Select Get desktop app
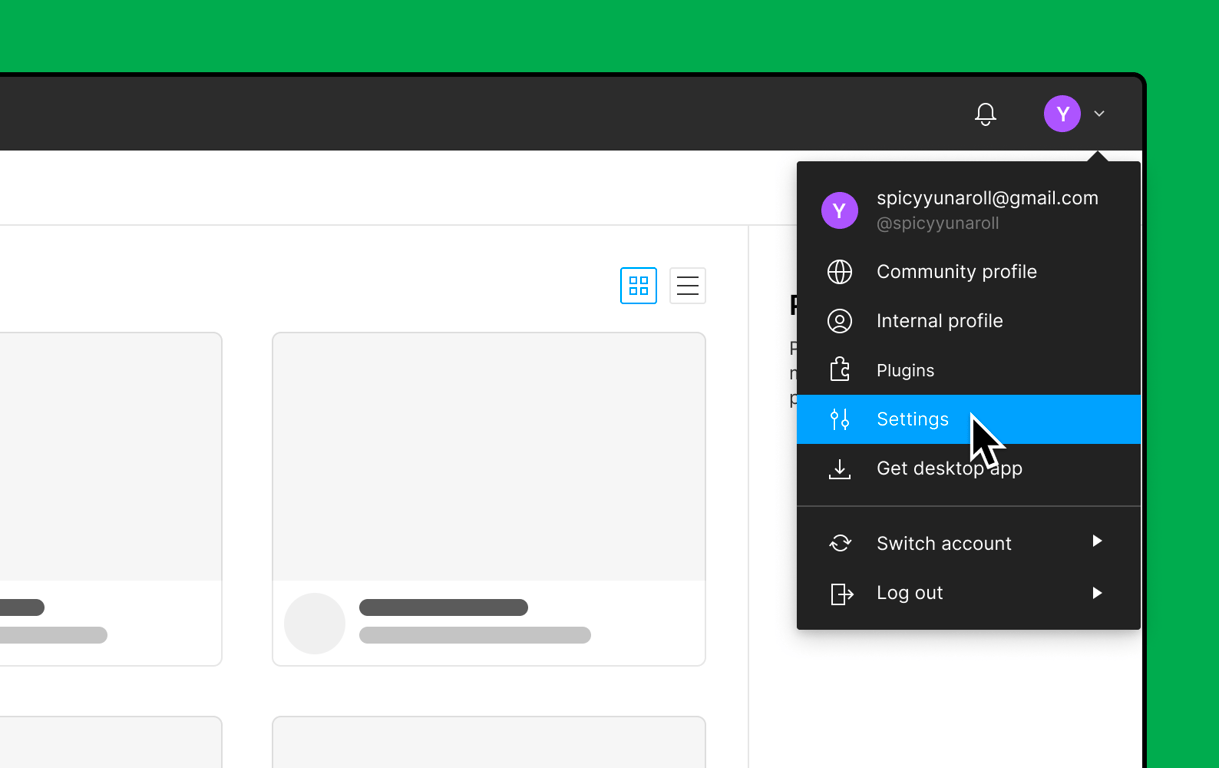The height and width of the screenshot is (768, 1219). coord(949,469)
